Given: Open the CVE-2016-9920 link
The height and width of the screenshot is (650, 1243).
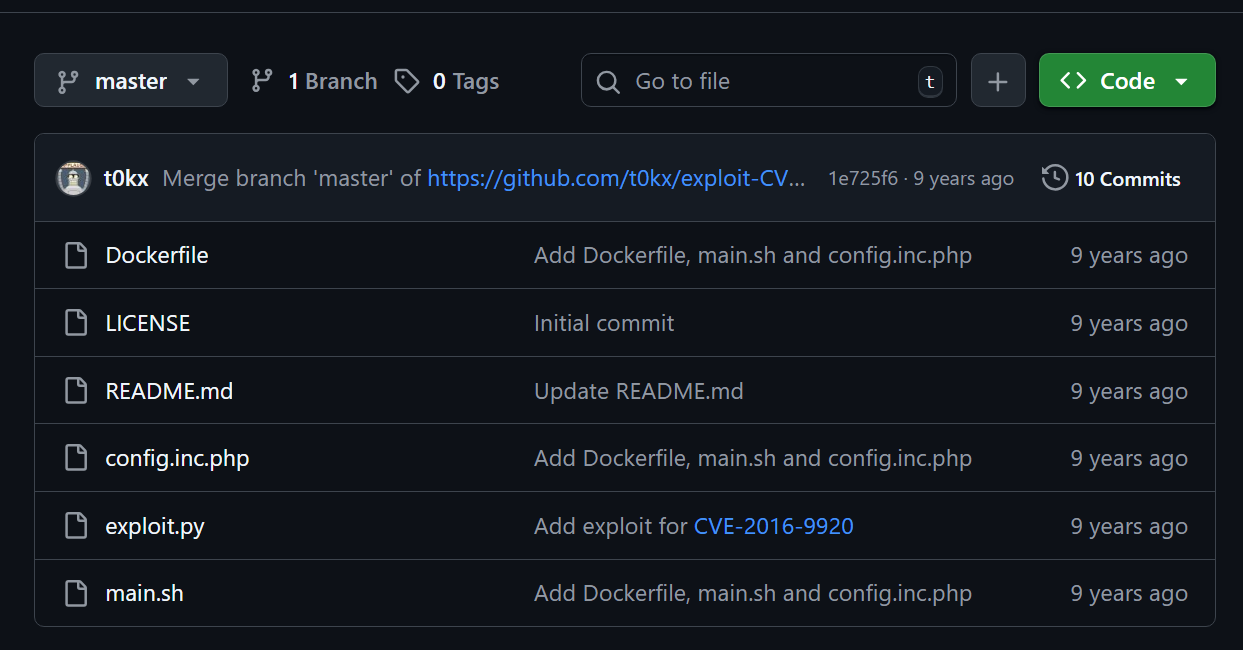Looking at the screenshot, I should click(773, 526).
